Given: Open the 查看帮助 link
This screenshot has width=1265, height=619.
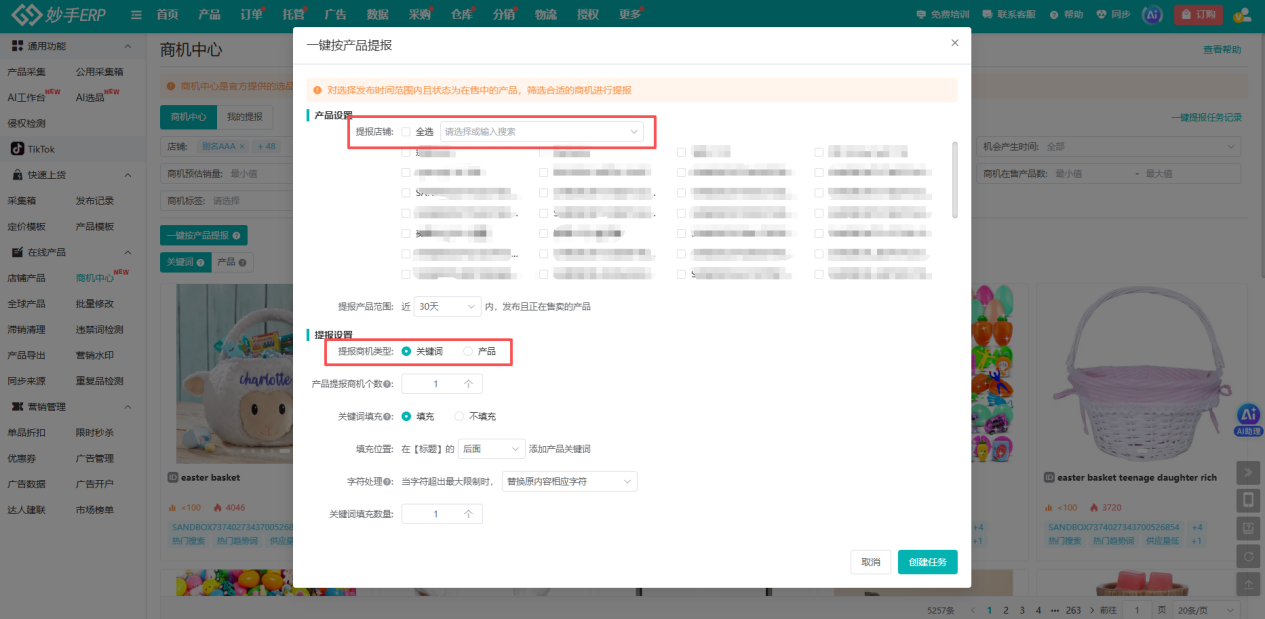Looking at the screenshot, I should pos(1222,50).
